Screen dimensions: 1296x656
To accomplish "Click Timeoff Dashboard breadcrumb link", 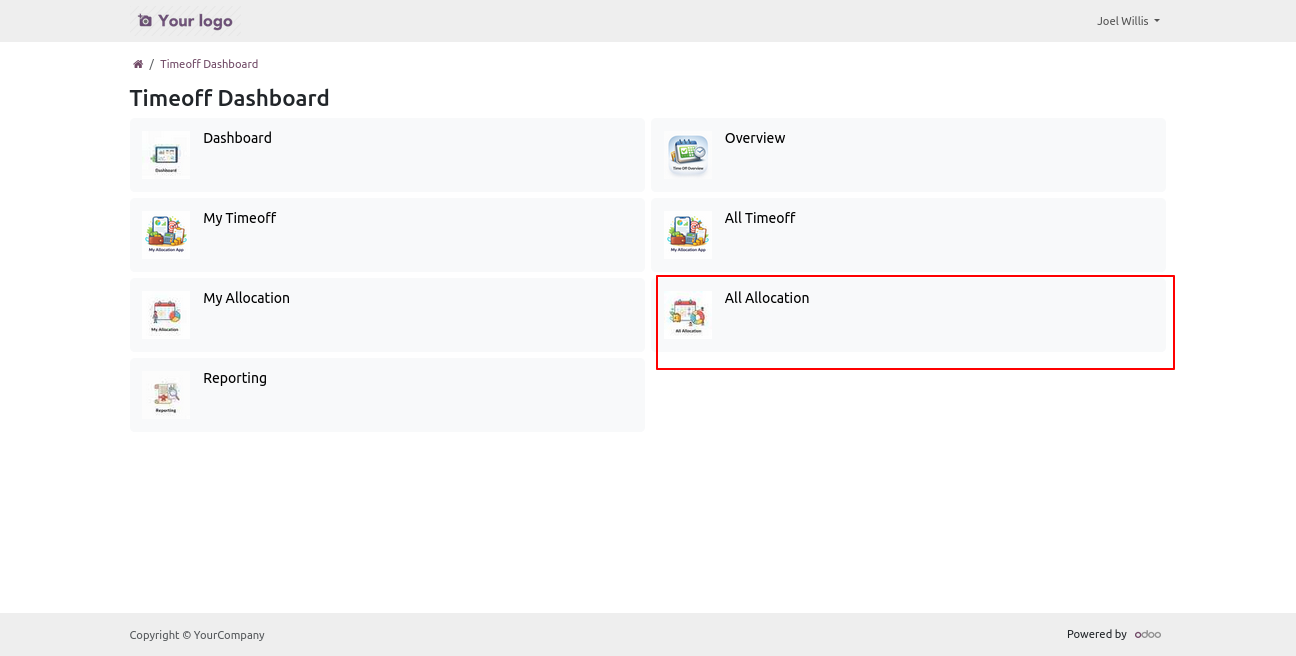I will click(209, 64).
